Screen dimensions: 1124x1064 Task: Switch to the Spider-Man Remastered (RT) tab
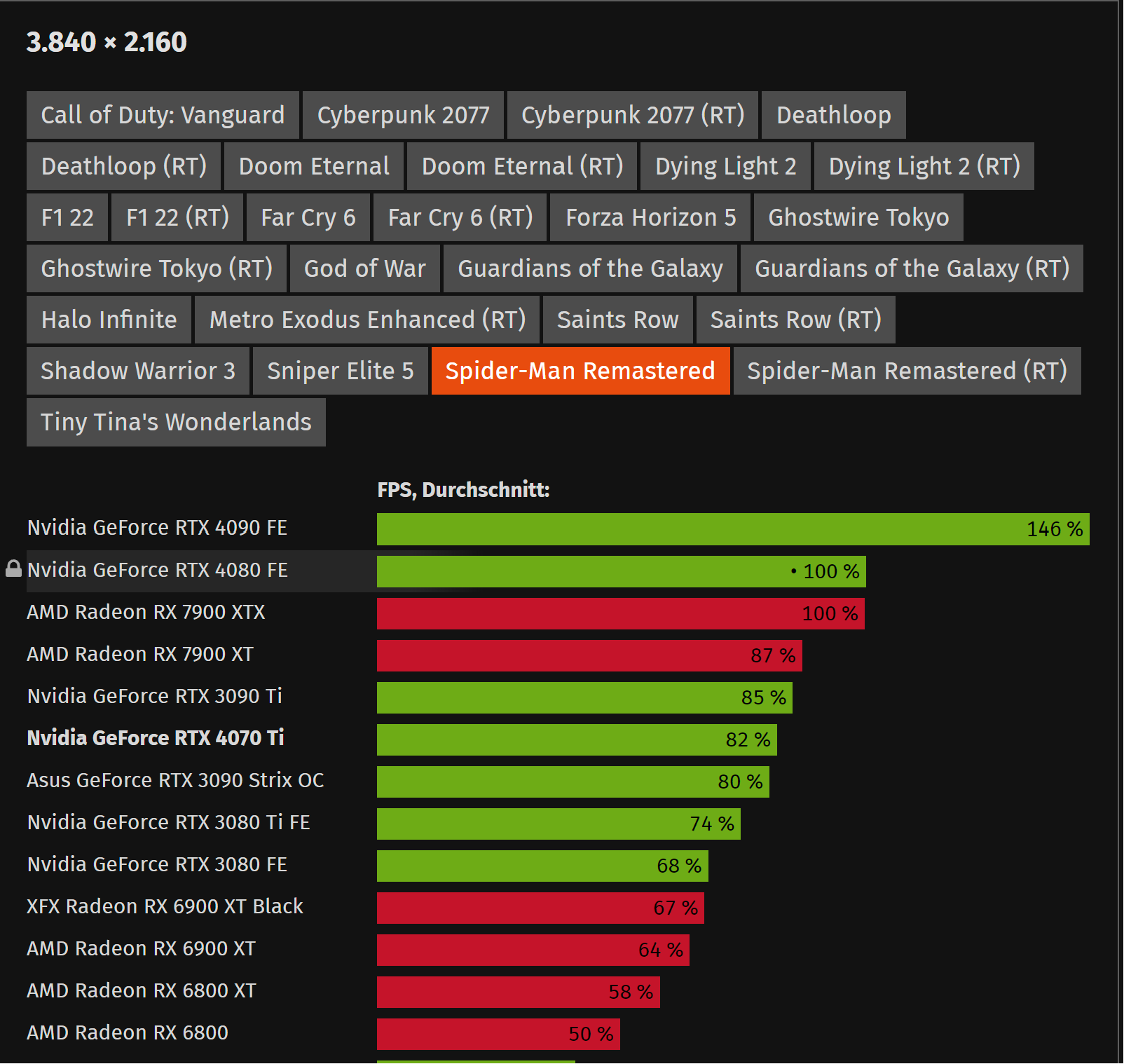pyautogui.click(x=907, y=371)
